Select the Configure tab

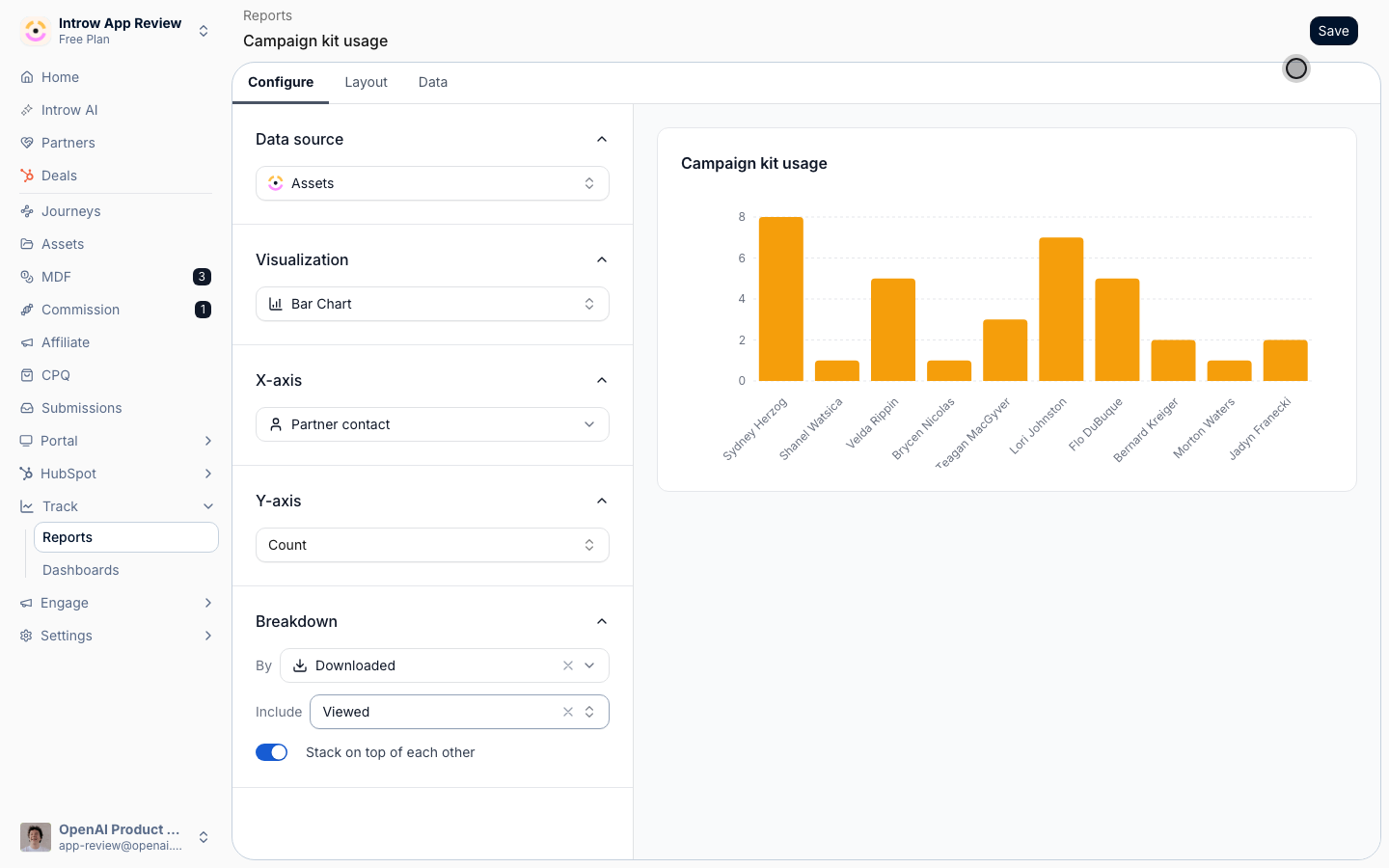(281, 82)
